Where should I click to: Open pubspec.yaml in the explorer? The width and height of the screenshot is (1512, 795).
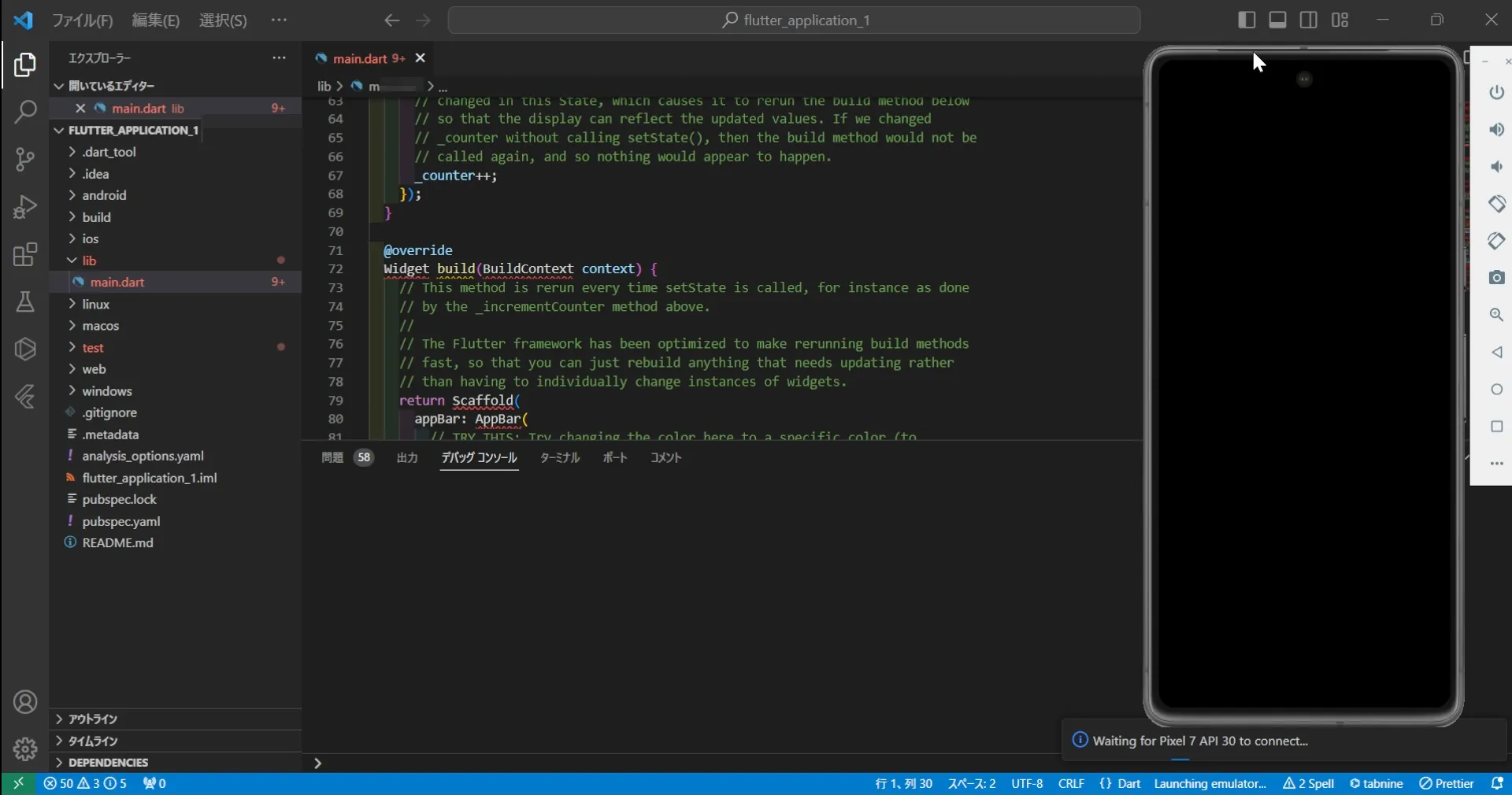pyautogui.click(x=176, y=521)
